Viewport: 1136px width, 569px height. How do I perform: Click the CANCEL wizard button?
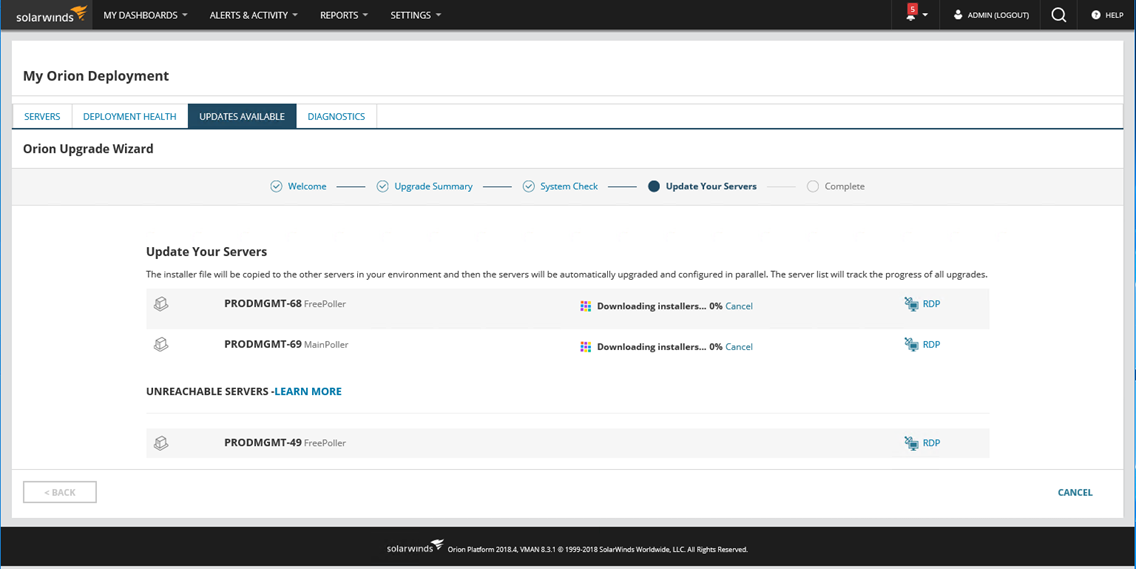point(1075,492)
